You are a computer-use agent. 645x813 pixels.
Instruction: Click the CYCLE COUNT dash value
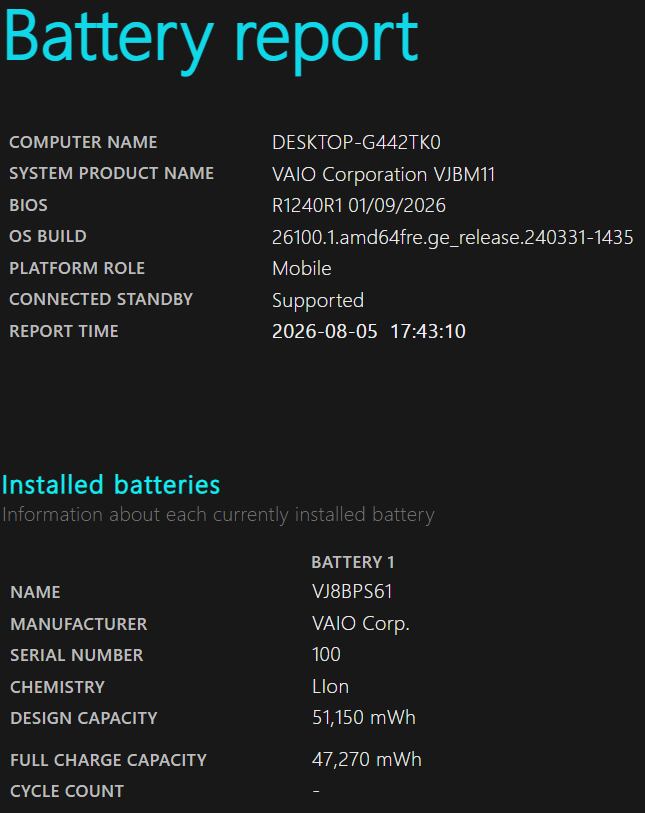point(316,791)
